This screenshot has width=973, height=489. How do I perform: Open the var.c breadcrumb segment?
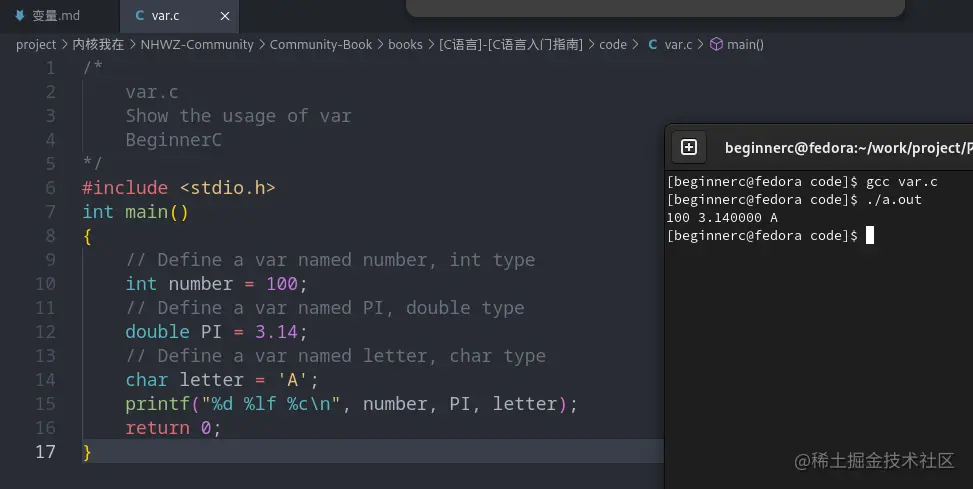[x=678, y=45]
